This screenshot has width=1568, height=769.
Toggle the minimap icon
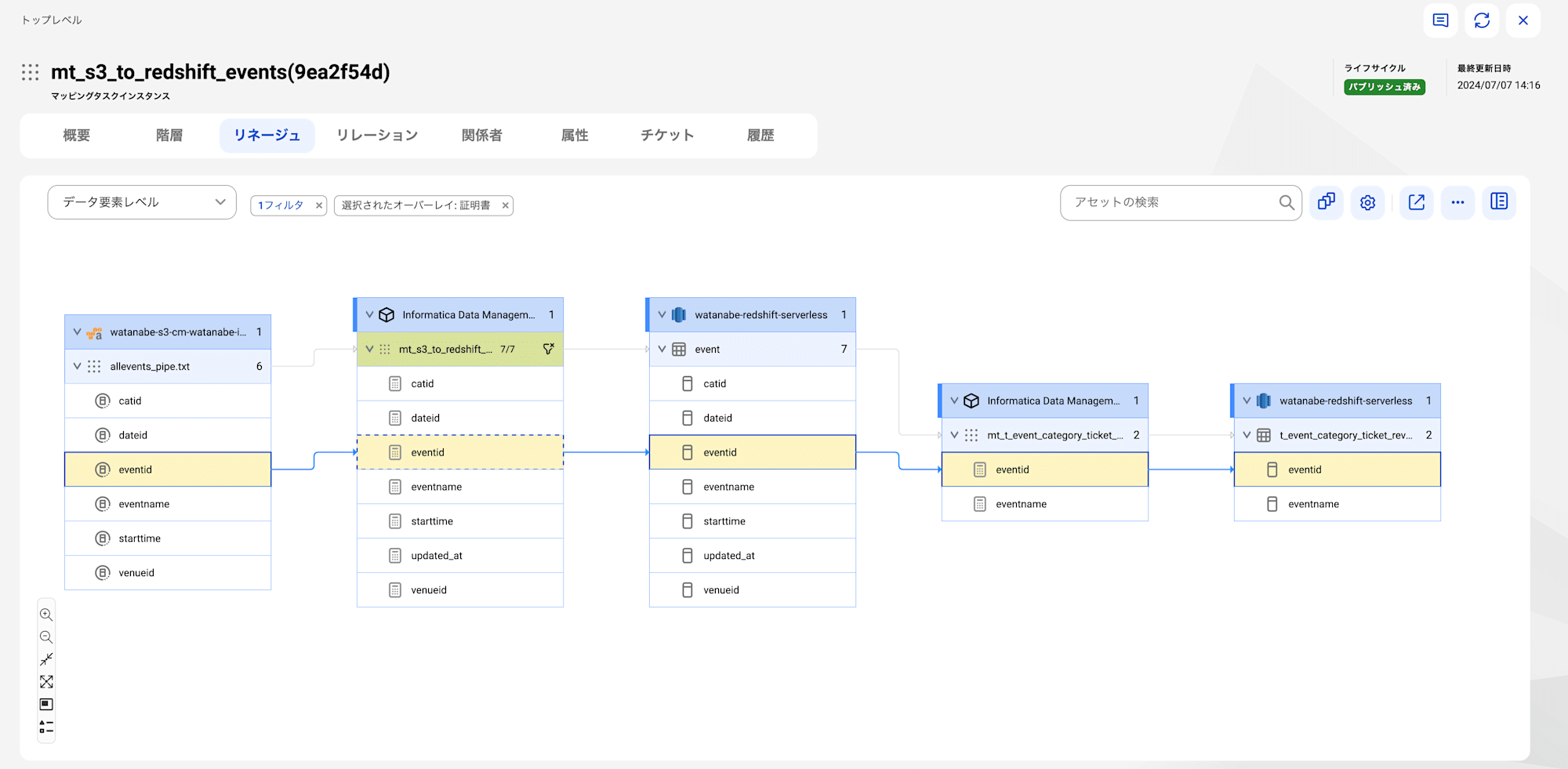tap(46, 704)
